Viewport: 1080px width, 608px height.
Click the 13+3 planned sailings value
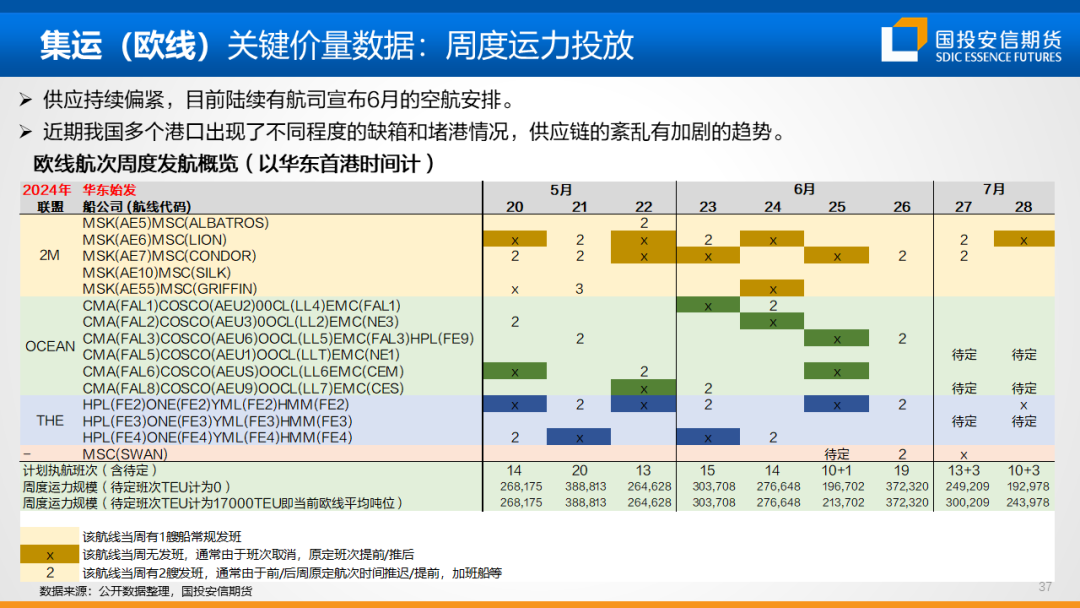pos(964,470)
